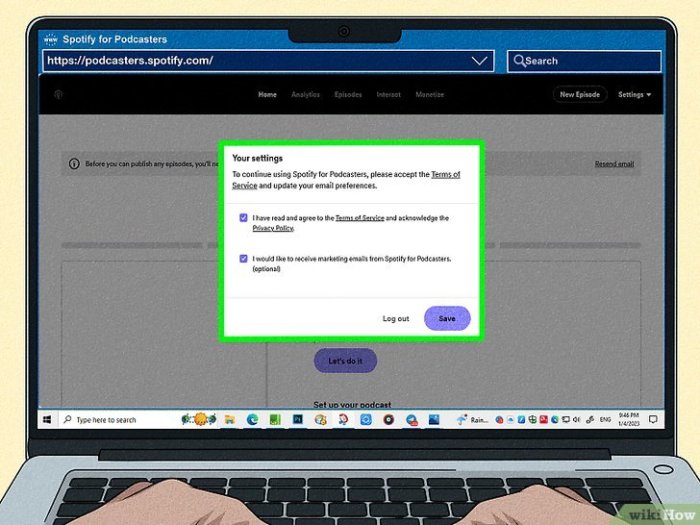Open the Photos app icon on the taskbar
The image size is (700, 525).
coord(434,420)
